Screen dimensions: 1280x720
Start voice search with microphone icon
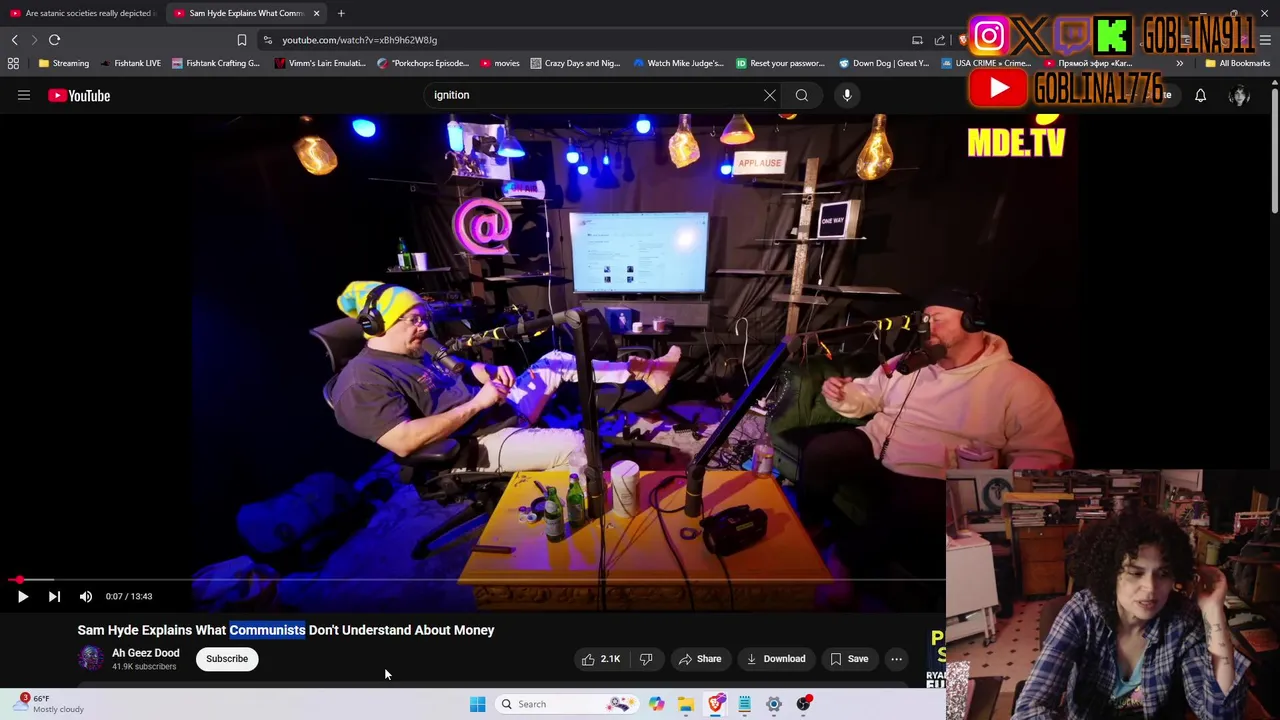(847, 95)
